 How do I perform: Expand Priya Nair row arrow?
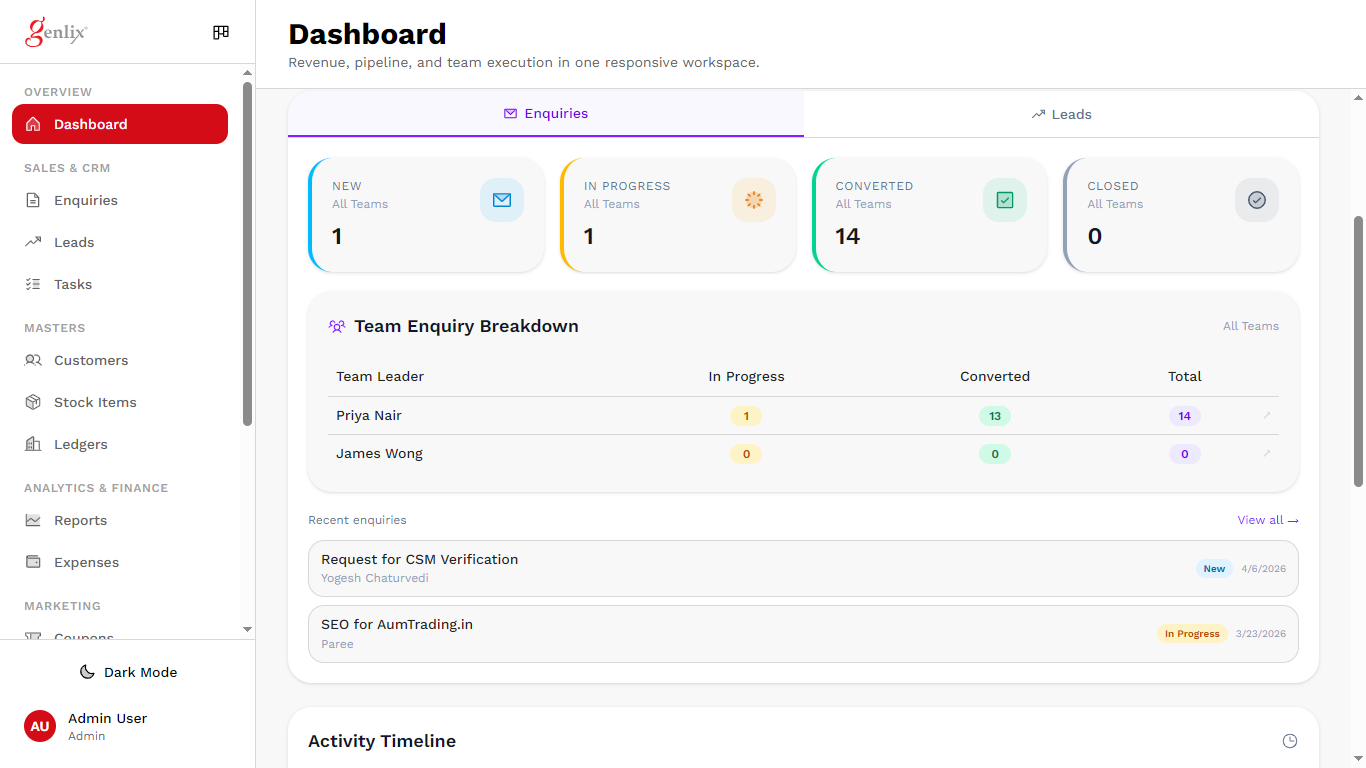(1267, 415)
